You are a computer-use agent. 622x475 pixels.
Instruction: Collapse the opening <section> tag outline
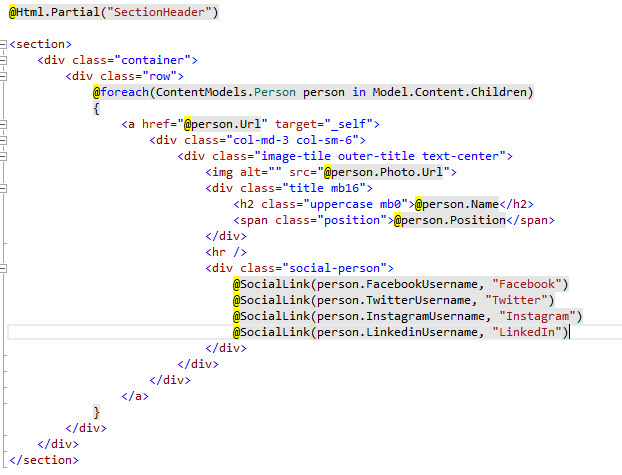coord(3,44)
